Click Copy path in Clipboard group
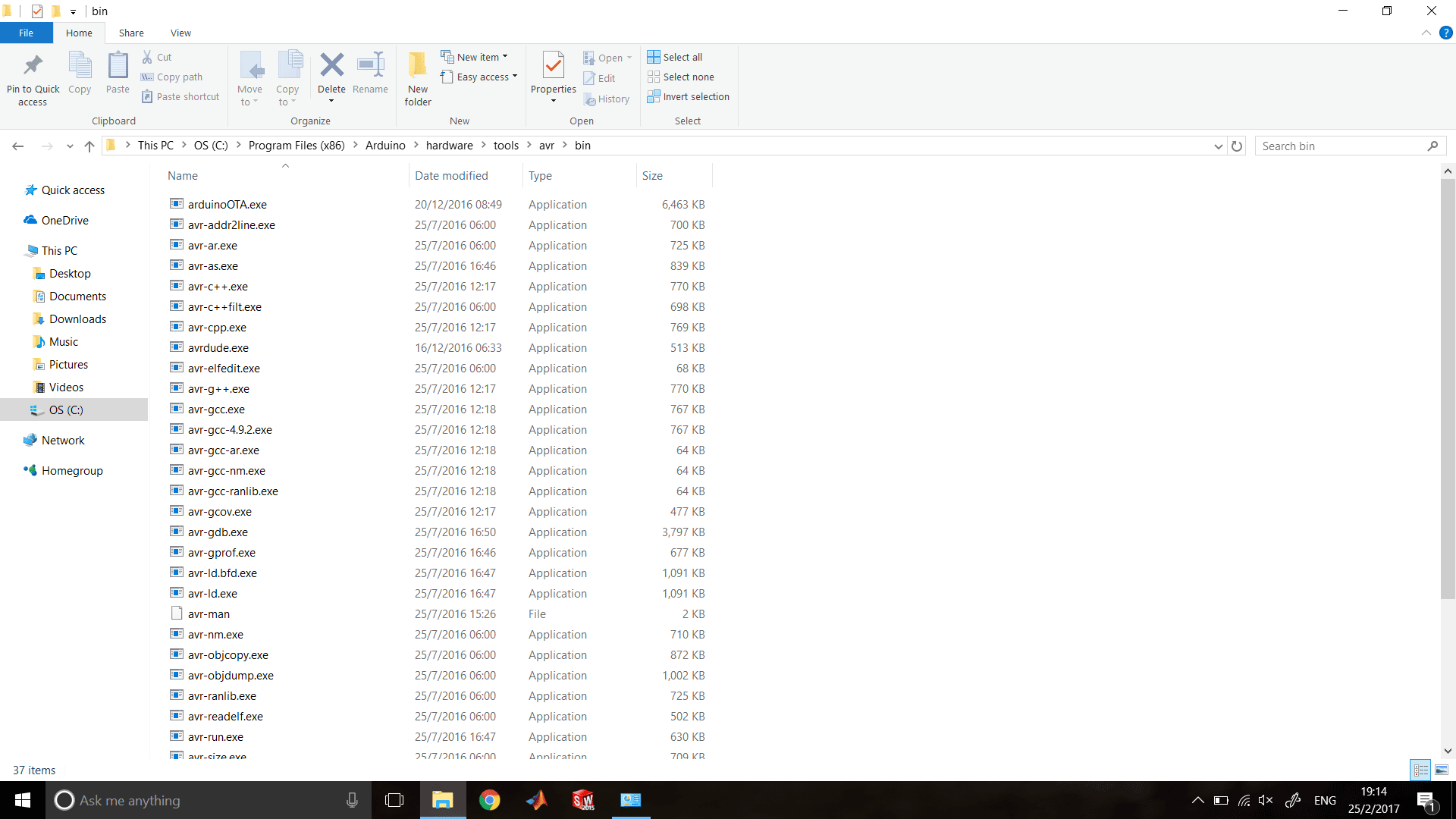The width and height of the screenshot is (1456, 819). click(x=172, y=77)
